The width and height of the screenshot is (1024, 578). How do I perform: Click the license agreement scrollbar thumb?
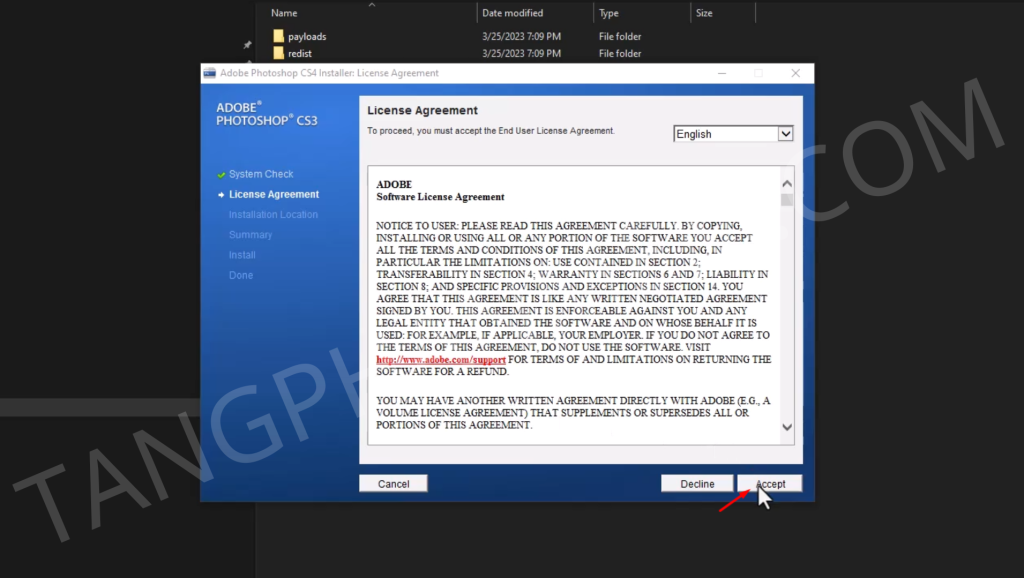point(786,200)
